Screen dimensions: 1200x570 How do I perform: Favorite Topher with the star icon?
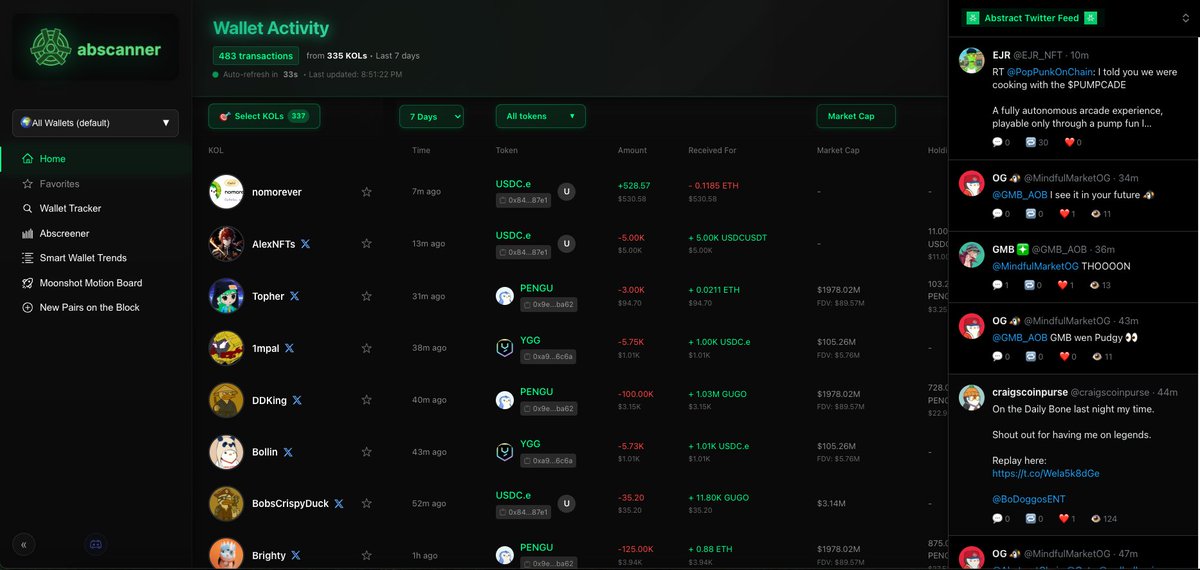tap(366, 296)
